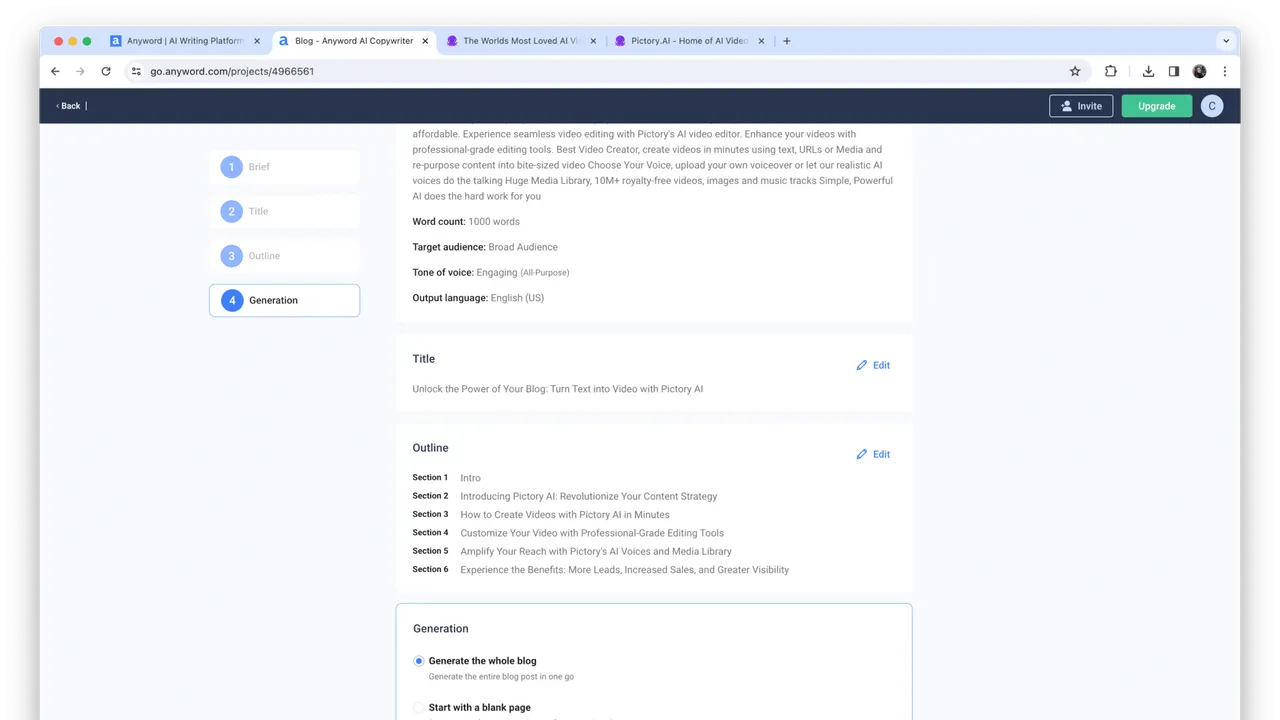This screenshot has height=720, width=1280.
Task: Click Output language English (US) text
Action: 478,298
